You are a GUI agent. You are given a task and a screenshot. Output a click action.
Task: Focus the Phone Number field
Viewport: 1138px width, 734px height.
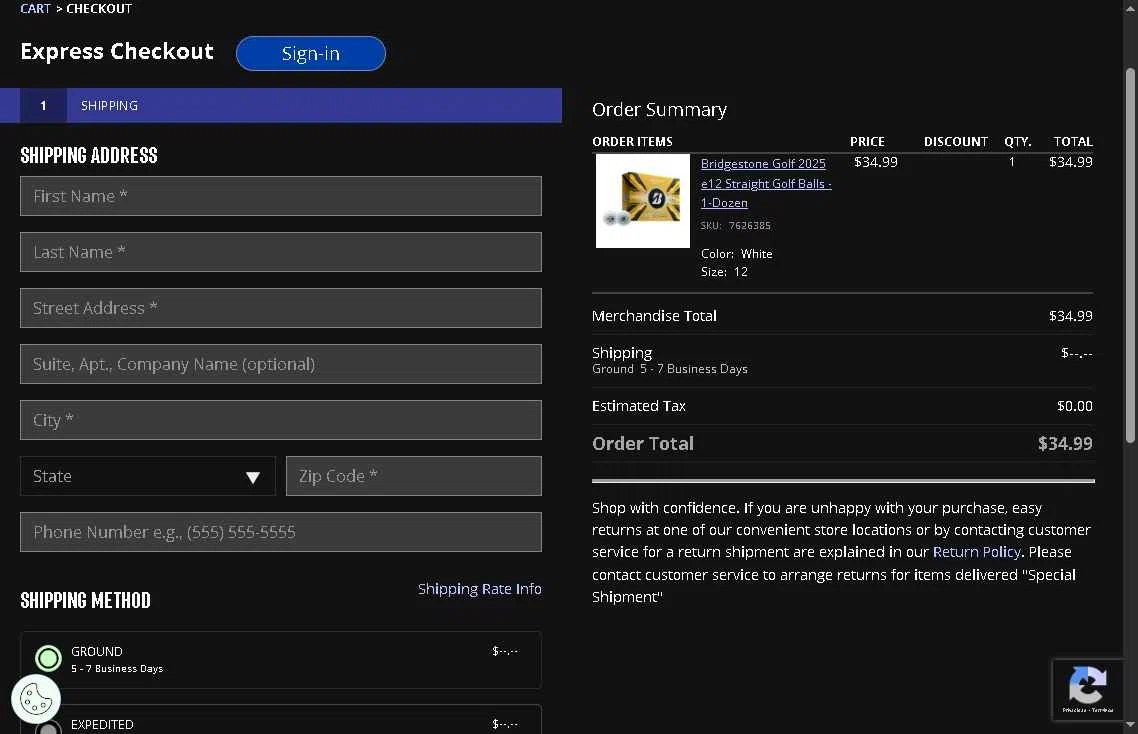(x=281, y=532)
